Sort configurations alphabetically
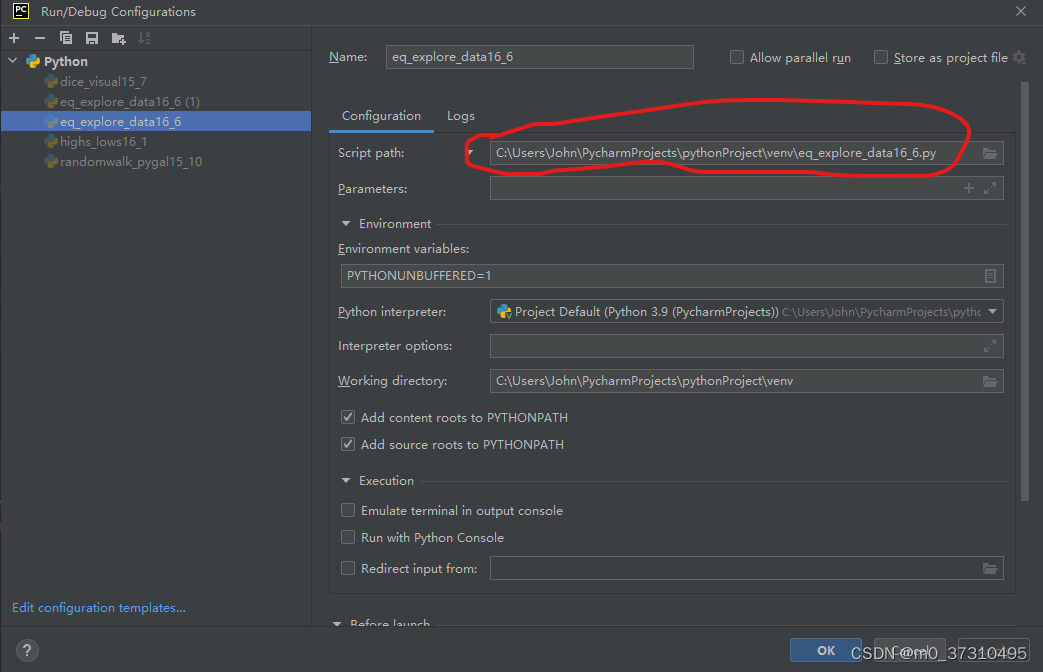This screenshot has height=672, width=1043. click(143, 38)
